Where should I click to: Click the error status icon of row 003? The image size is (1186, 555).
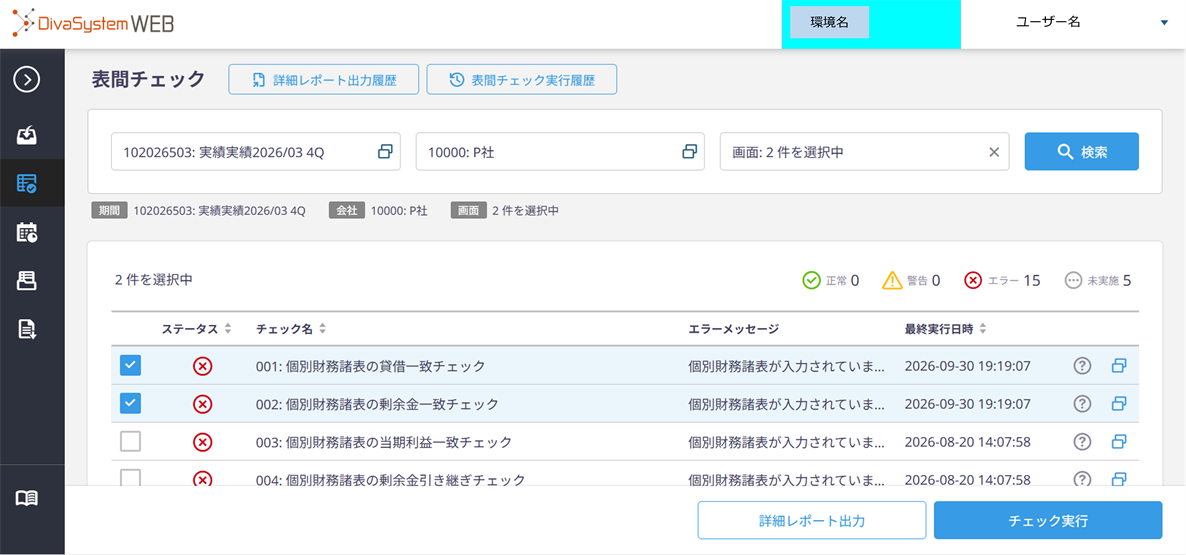click(203, 442)
